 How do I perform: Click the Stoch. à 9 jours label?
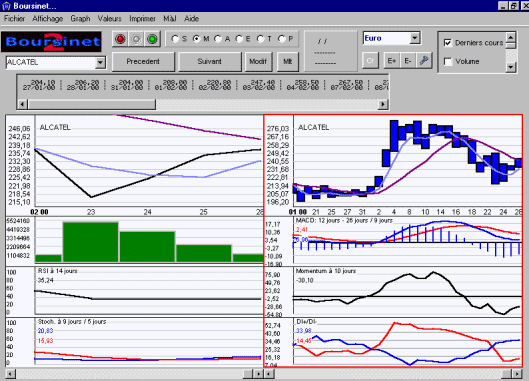click(x=72, y=322)
